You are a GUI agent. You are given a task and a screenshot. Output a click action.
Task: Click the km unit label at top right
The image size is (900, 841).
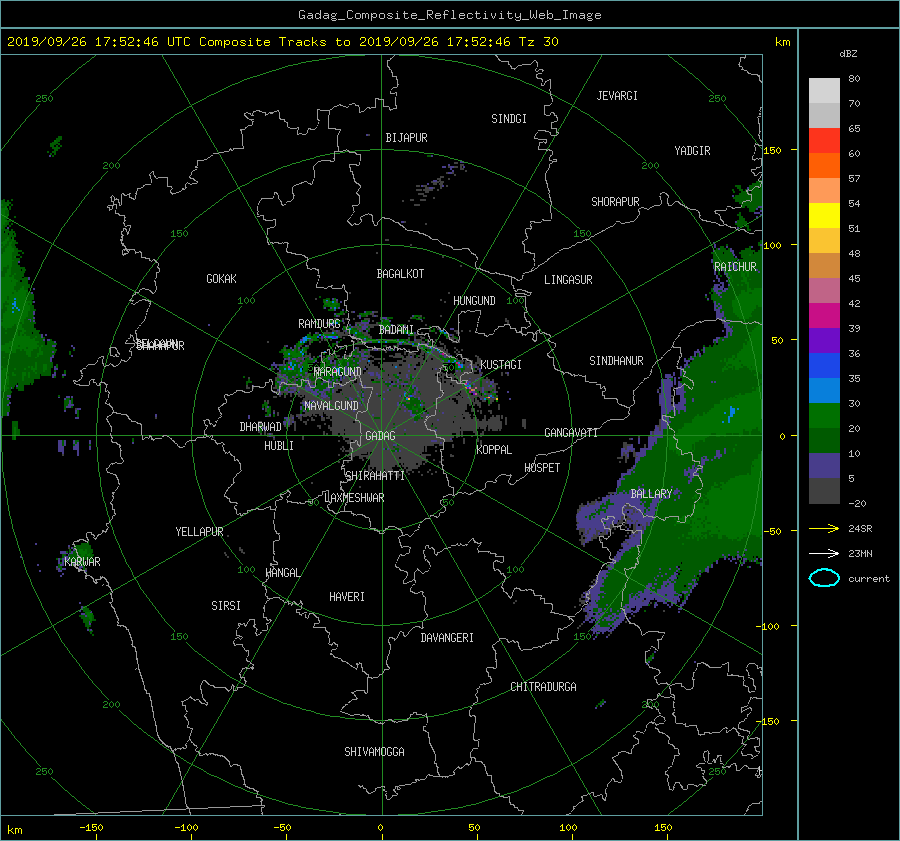click(782, 42)
